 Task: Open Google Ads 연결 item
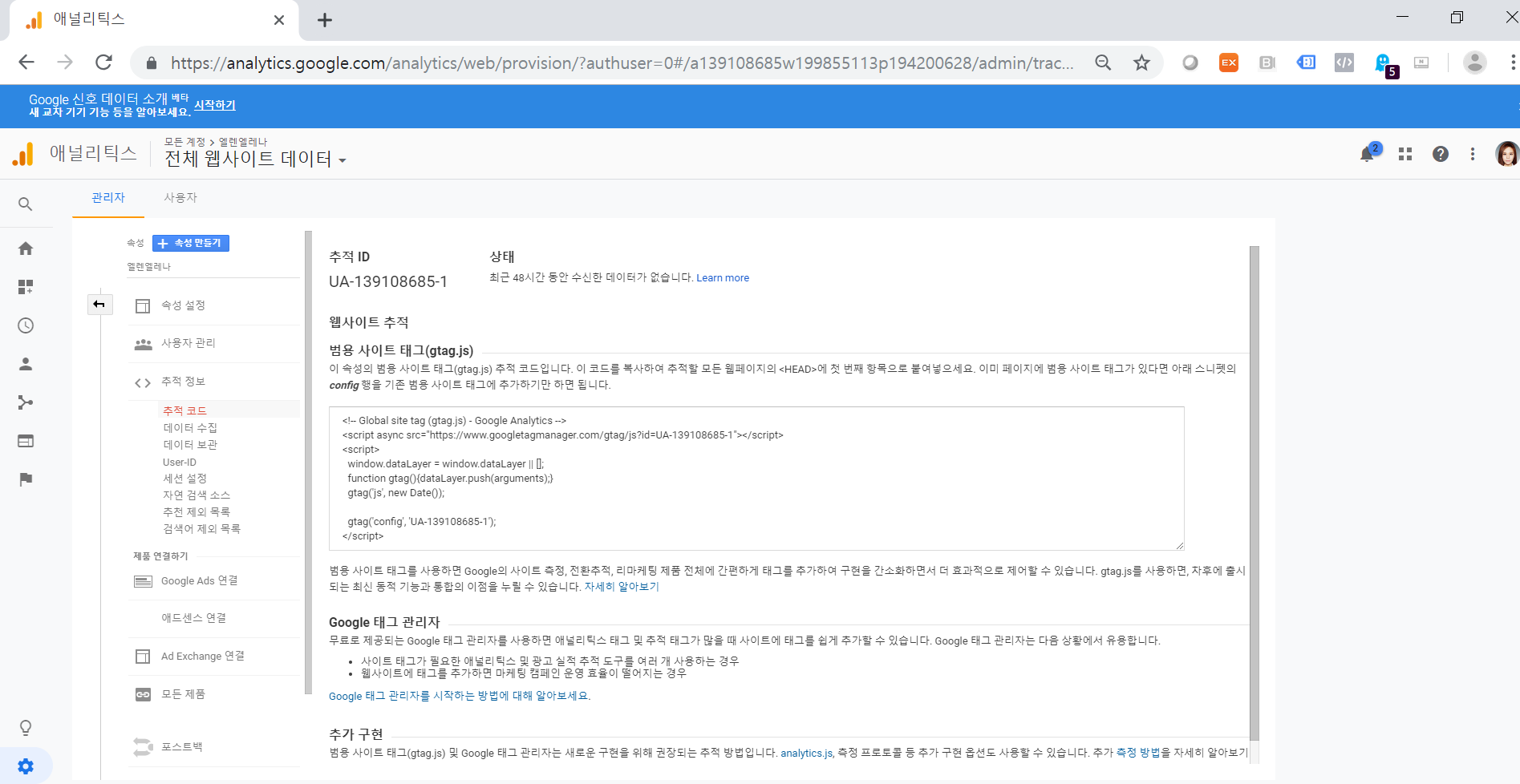(213, 581)
